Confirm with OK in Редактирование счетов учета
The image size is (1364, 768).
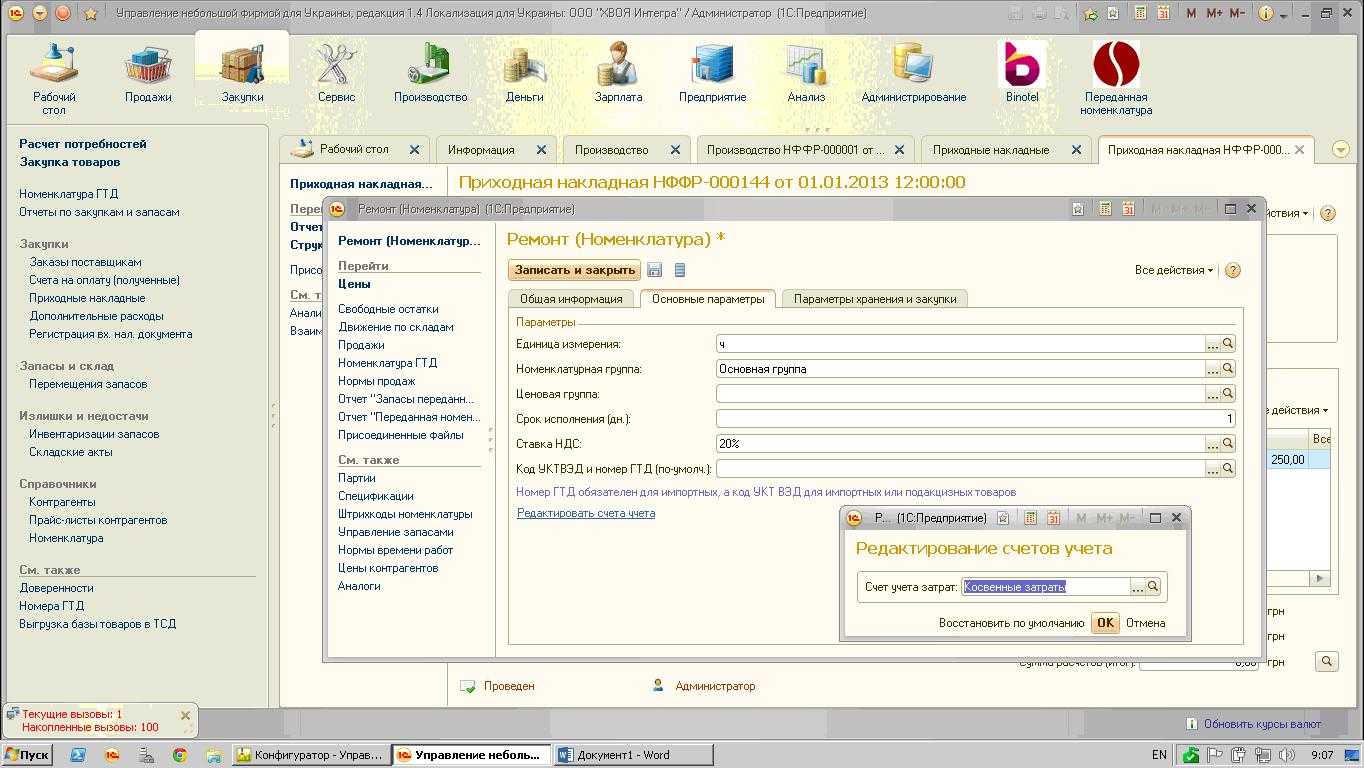pyautogui.click(x=1105, y=622)
